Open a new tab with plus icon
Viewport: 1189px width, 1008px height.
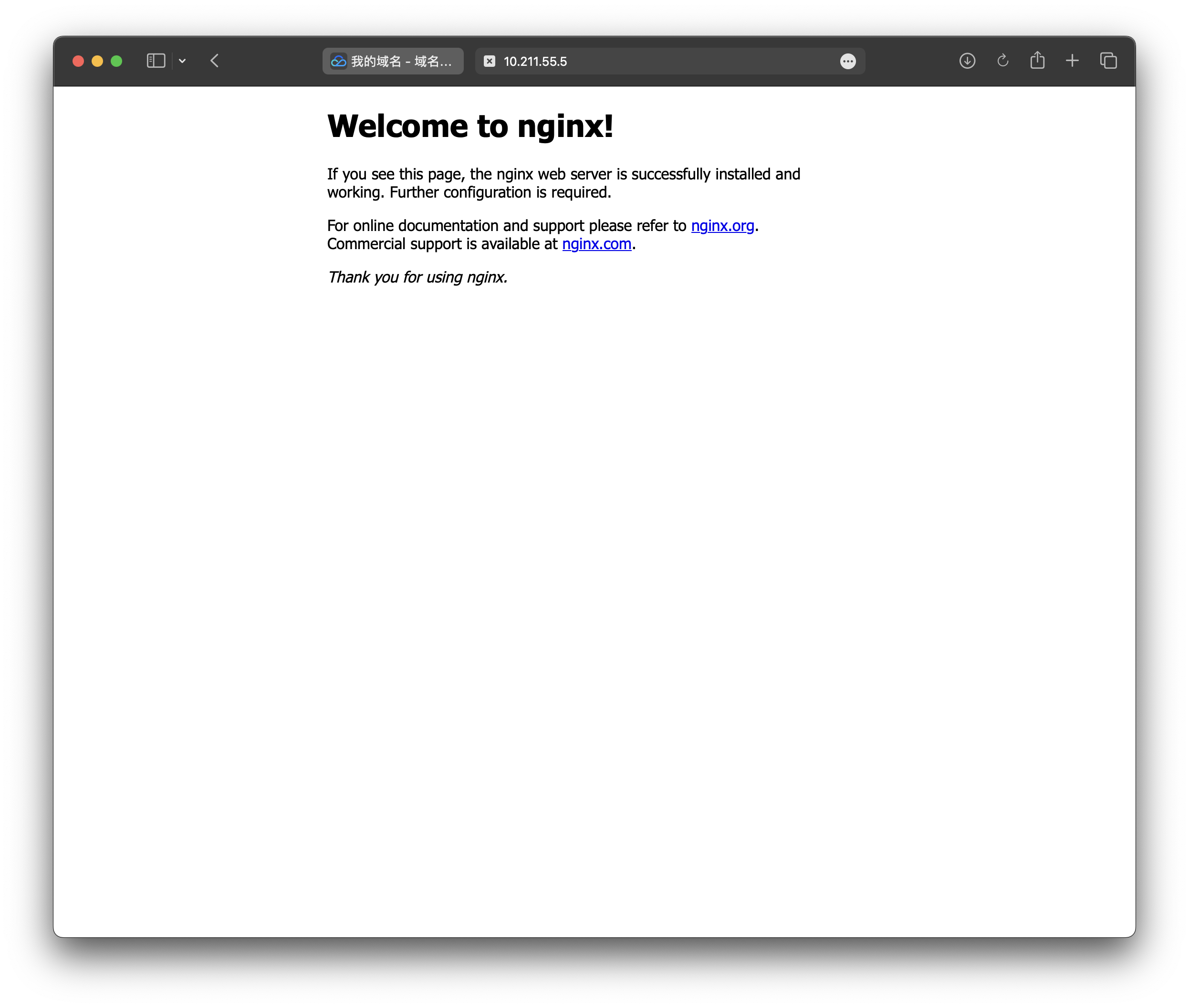coord(1073,61)
